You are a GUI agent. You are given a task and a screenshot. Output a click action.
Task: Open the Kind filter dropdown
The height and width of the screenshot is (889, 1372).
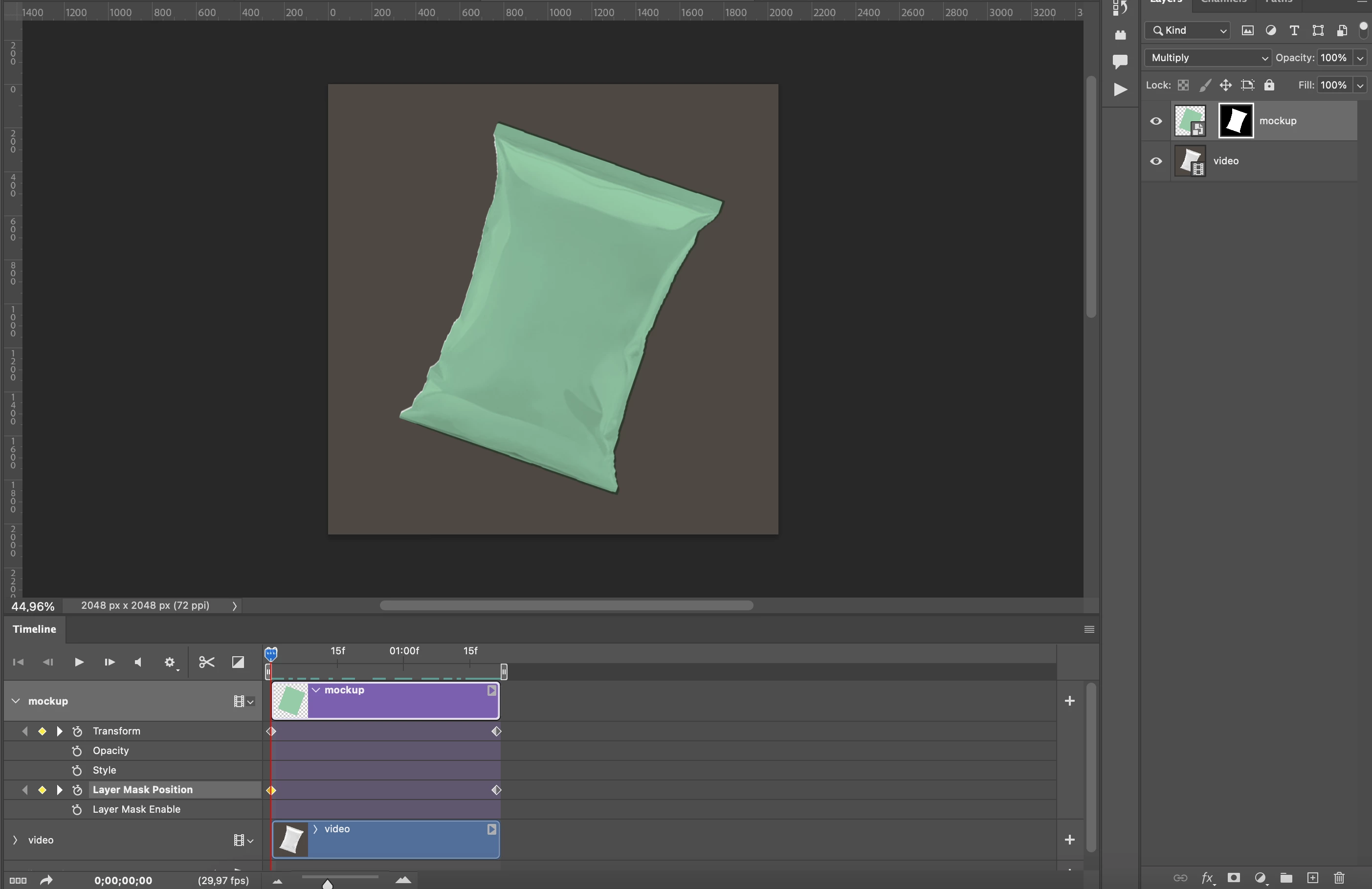point(1187,30)
